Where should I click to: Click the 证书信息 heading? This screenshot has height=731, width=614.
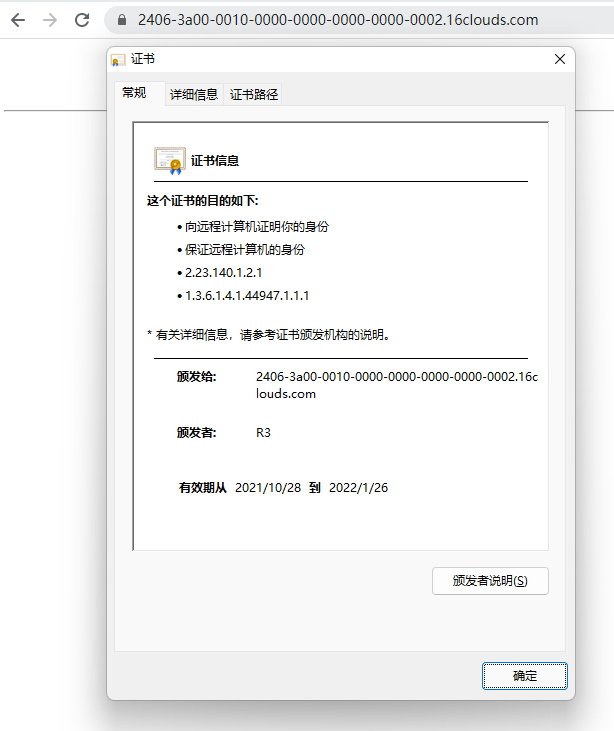[215, 161]
